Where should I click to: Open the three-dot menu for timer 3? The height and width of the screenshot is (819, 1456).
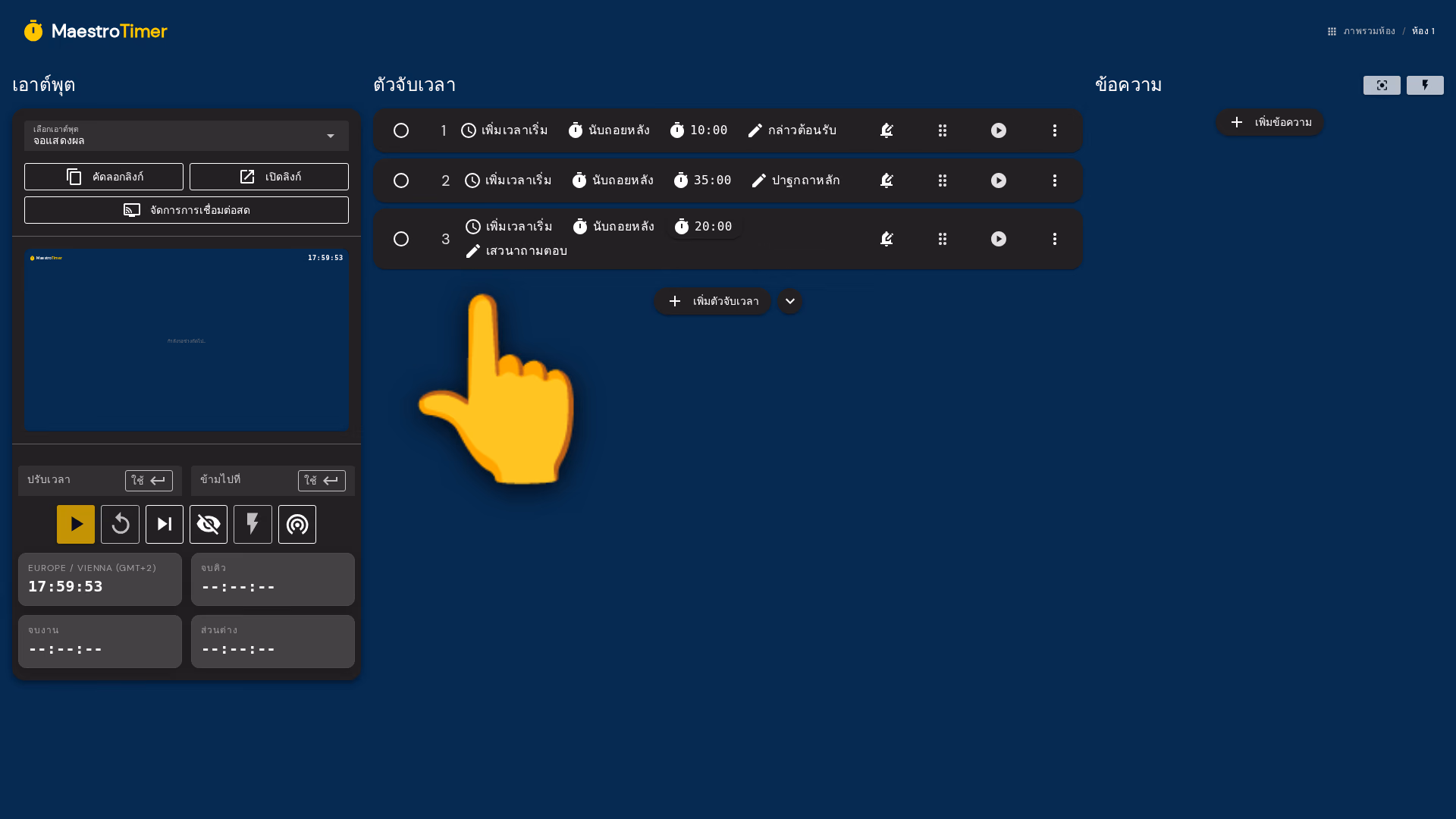click(x=1055, y=239)
